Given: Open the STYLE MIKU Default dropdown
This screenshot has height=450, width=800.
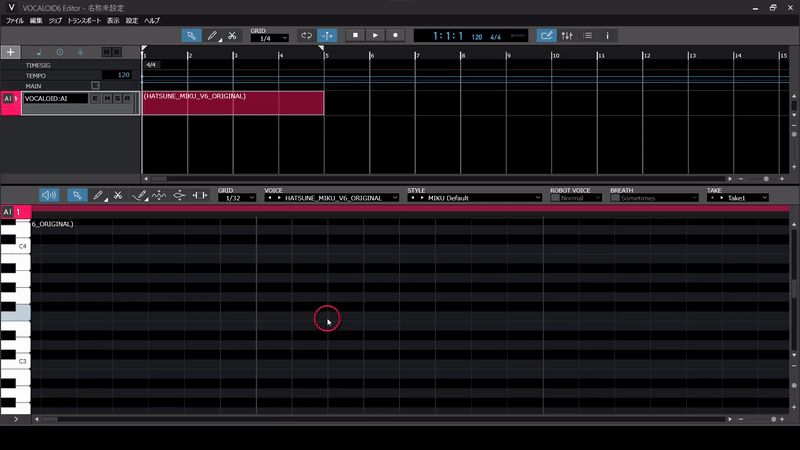Looking at the screenshot, I should pos(482,198).
